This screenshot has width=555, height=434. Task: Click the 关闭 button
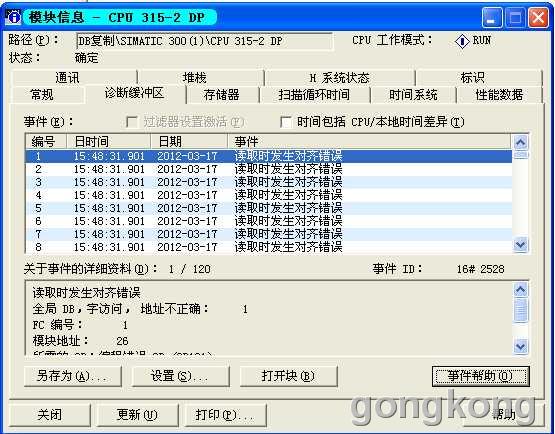pyautogui.click(x=50, y=415)
